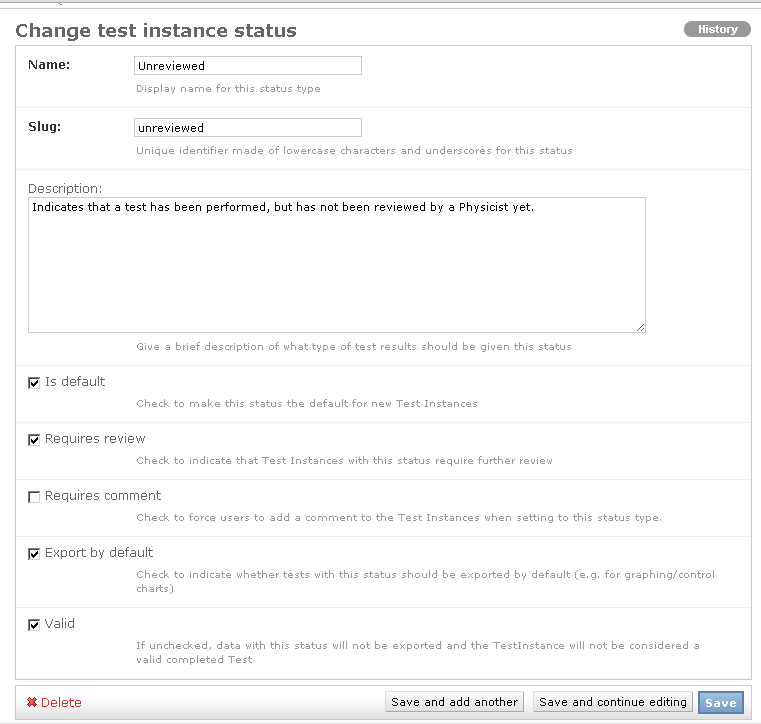761x724 pixels.
Task: Click help text 'Display name for this status type'
Action: 228,89
